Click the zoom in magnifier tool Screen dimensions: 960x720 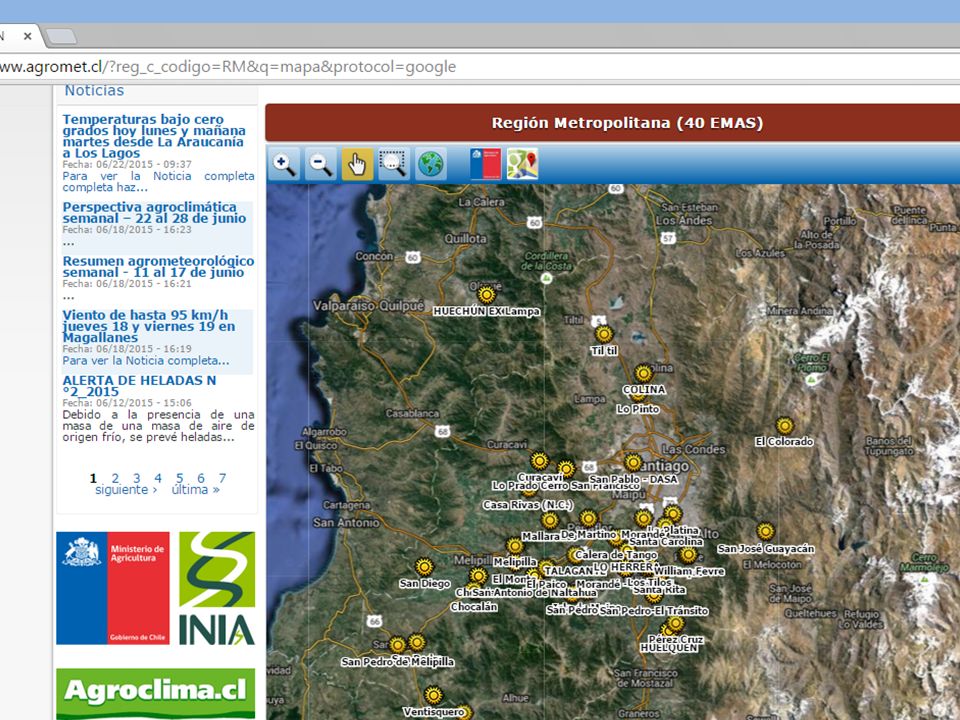tap(283, 164)
